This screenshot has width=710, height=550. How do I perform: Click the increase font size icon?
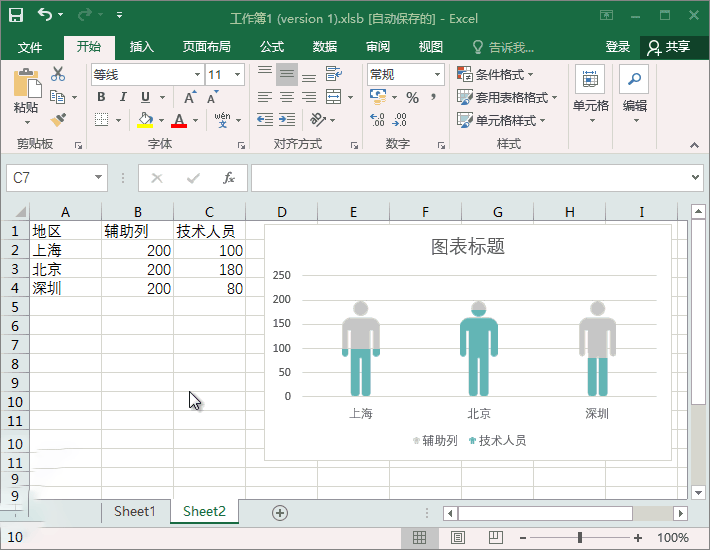pyautogui.click(x=190, y=97)
